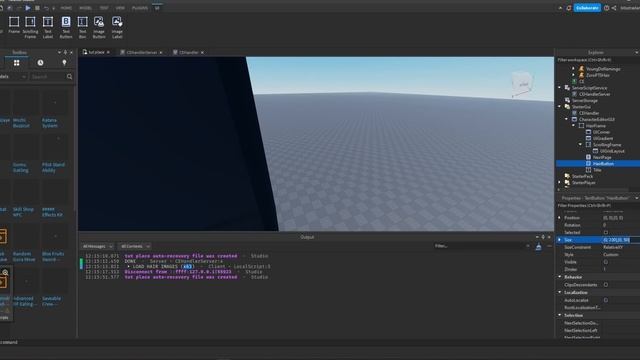Collapse the ScrollingFrame tree node
The height and width of the screenshot is (360, 640).
[x=580, y=144]
